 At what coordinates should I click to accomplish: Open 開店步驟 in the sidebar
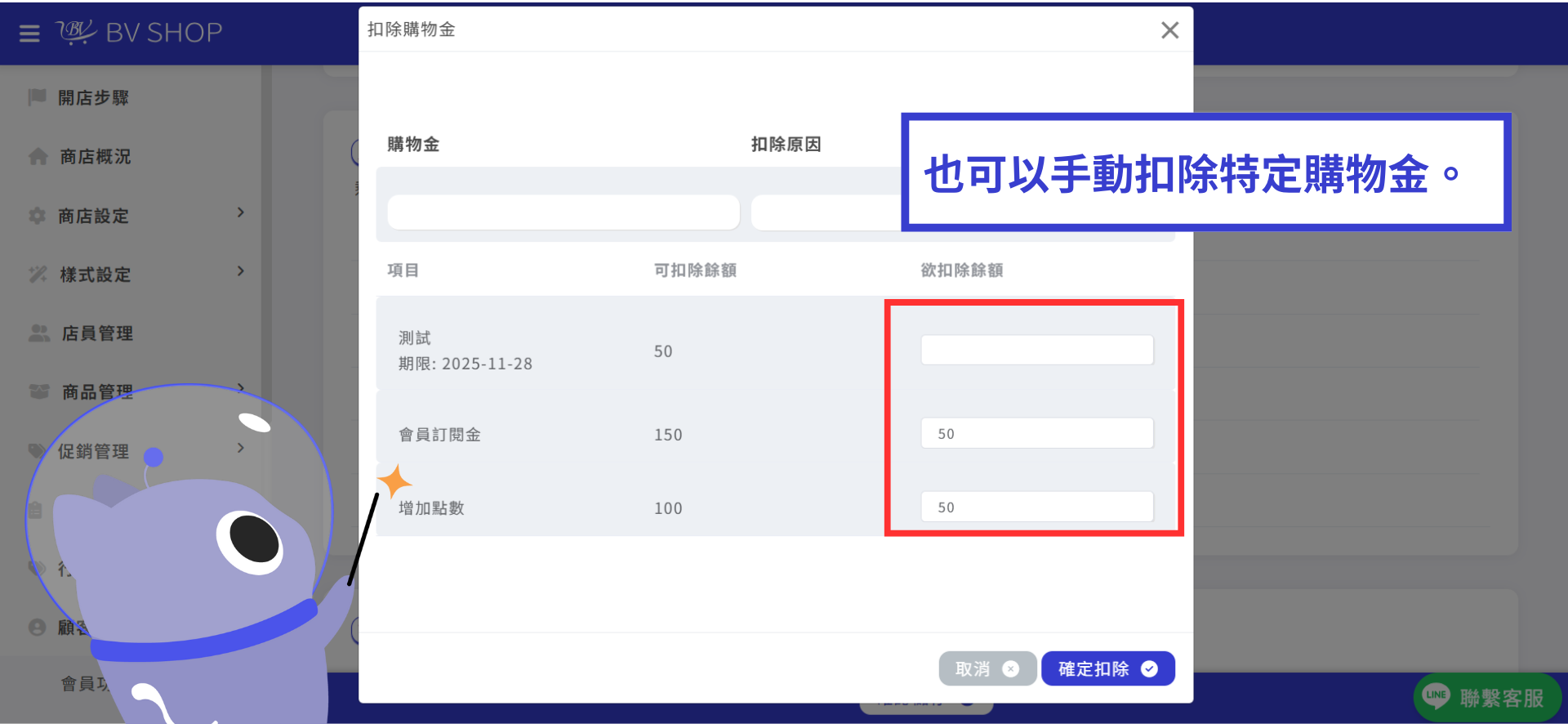point(93,98)
